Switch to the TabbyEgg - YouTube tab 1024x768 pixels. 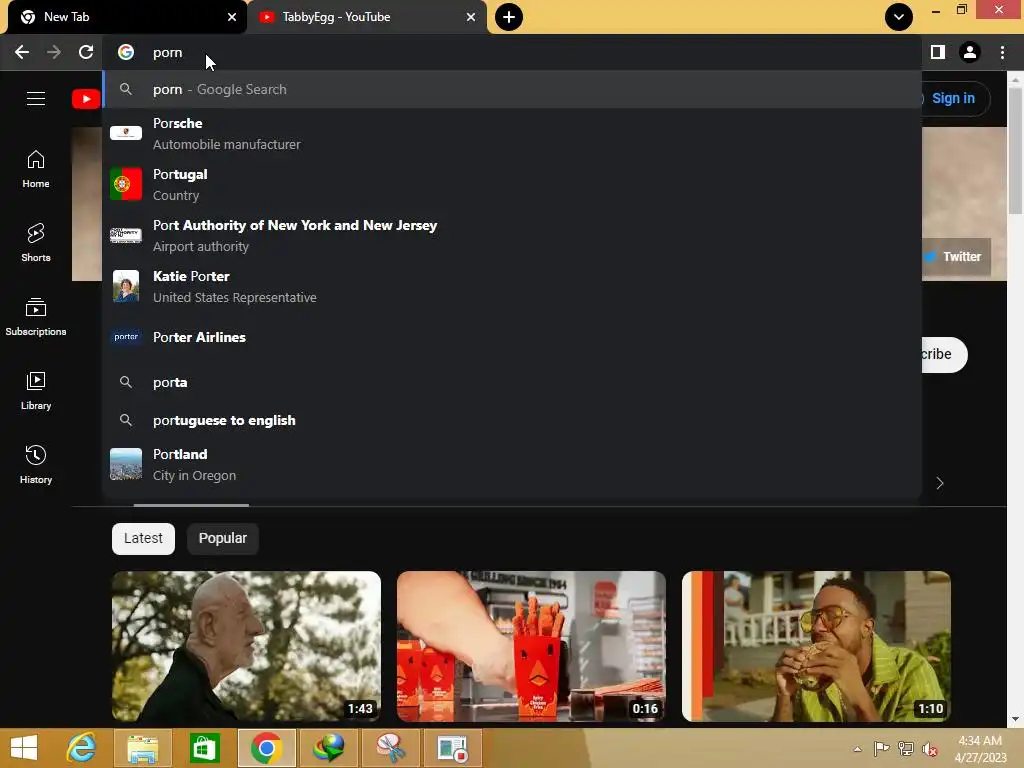(367, 17)
